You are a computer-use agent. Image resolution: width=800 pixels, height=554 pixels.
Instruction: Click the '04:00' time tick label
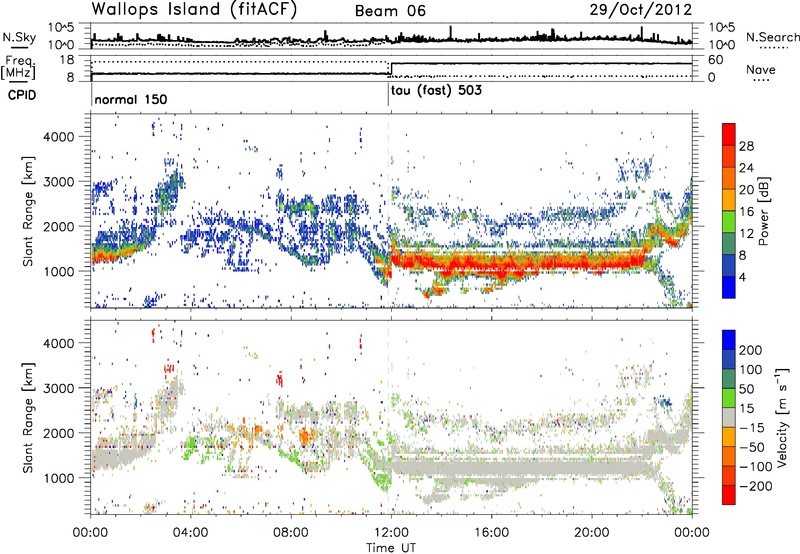191,533
